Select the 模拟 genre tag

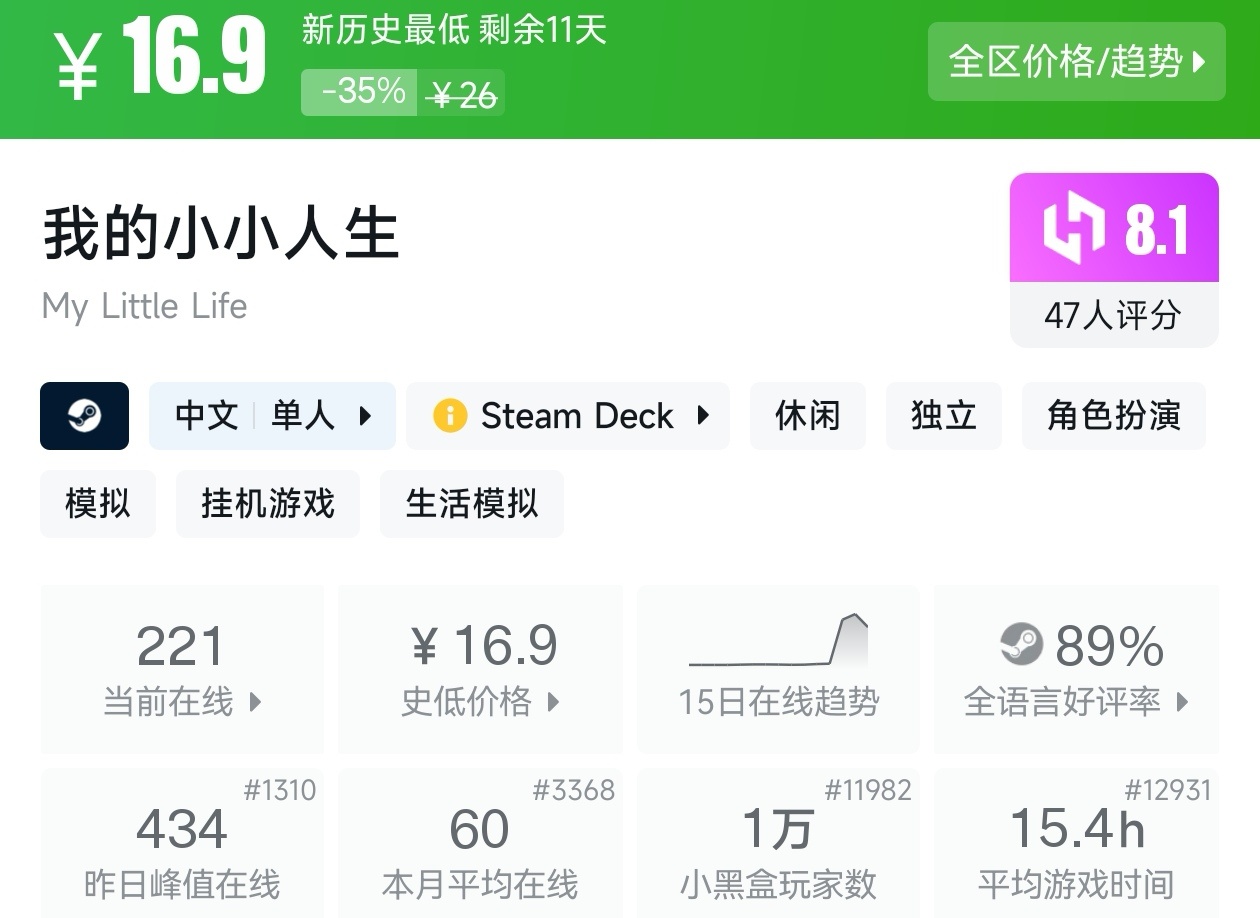pyautogui.click(x=97, y=504)
